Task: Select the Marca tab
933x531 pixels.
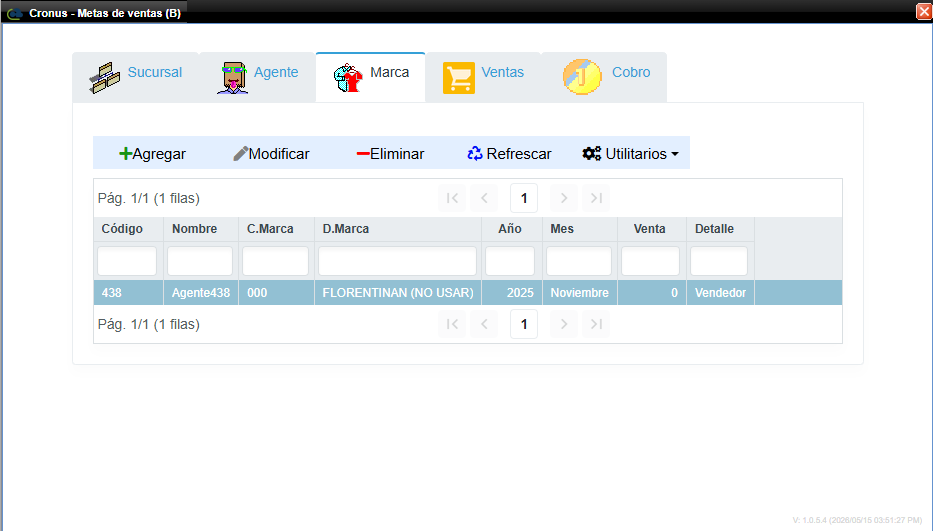Action: pos(371,77)
